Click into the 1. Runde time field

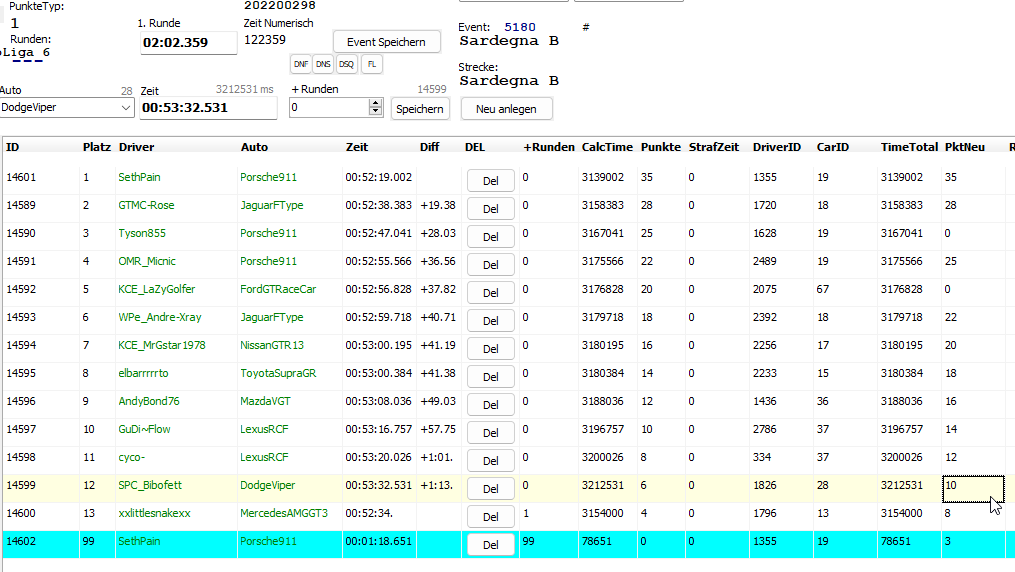pyautogui.click(x=188, y=43)
